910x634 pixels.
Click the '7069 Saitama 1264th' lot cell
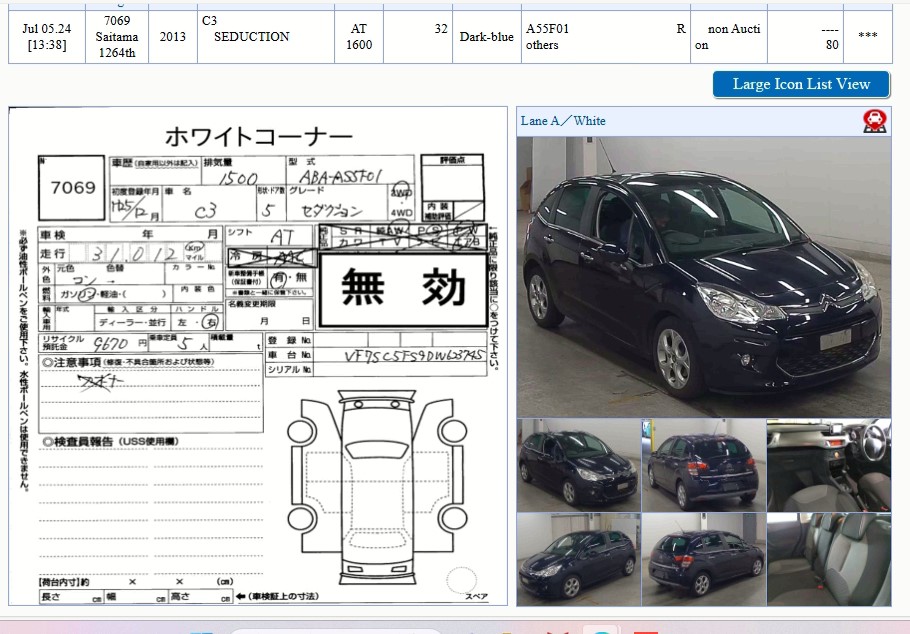[x=117, y=37]
